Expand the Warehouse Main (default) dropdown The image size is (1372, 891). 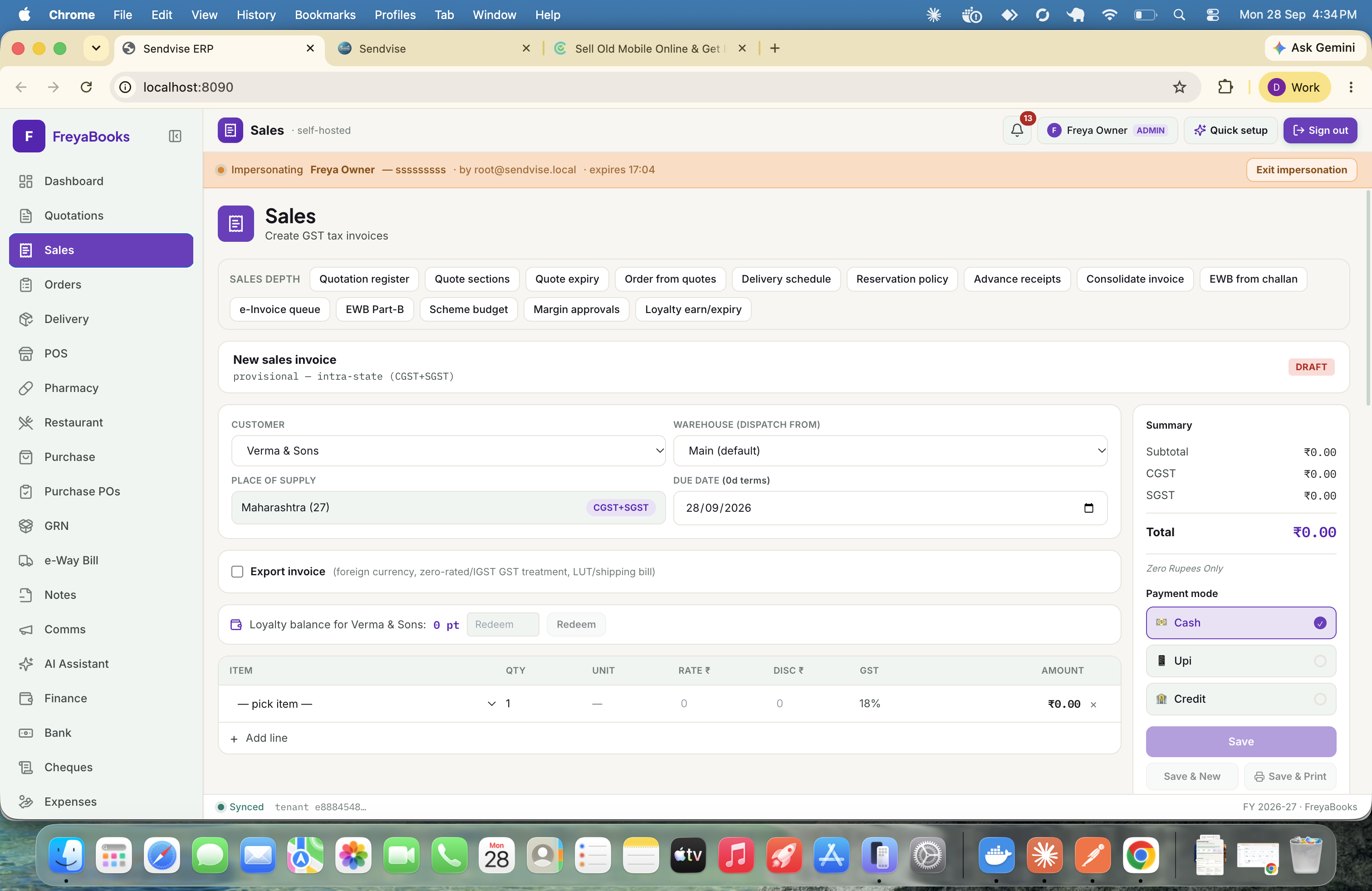(x=890, y=450)
